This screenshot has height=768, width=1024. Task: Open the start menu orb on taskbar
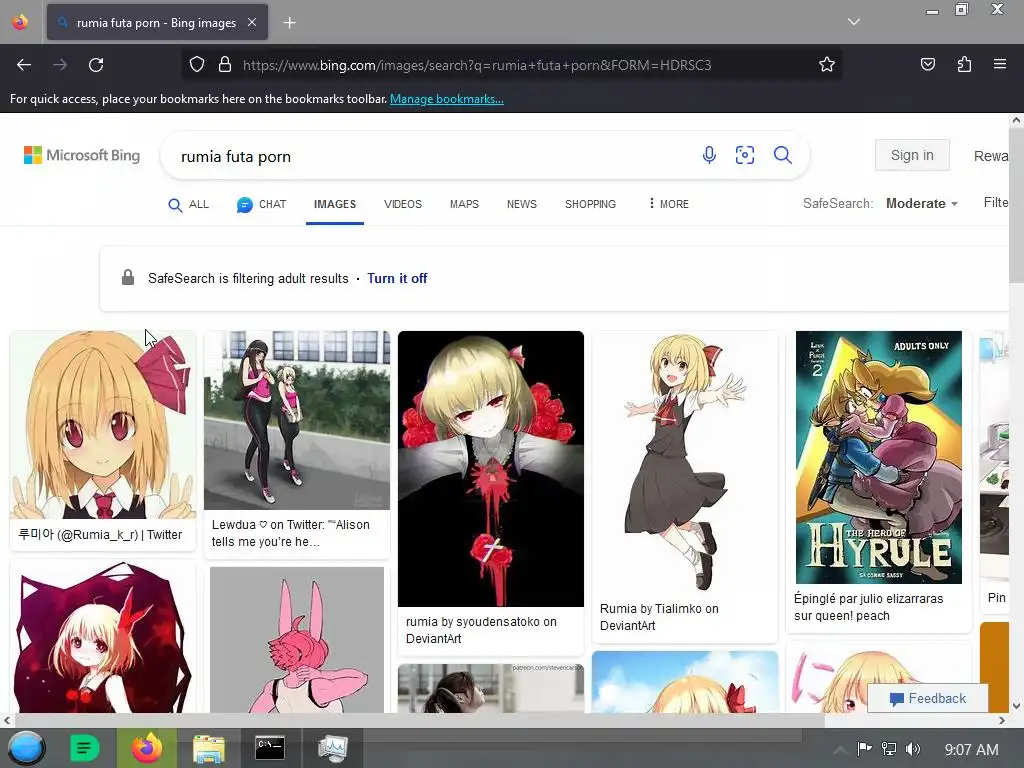26,748
